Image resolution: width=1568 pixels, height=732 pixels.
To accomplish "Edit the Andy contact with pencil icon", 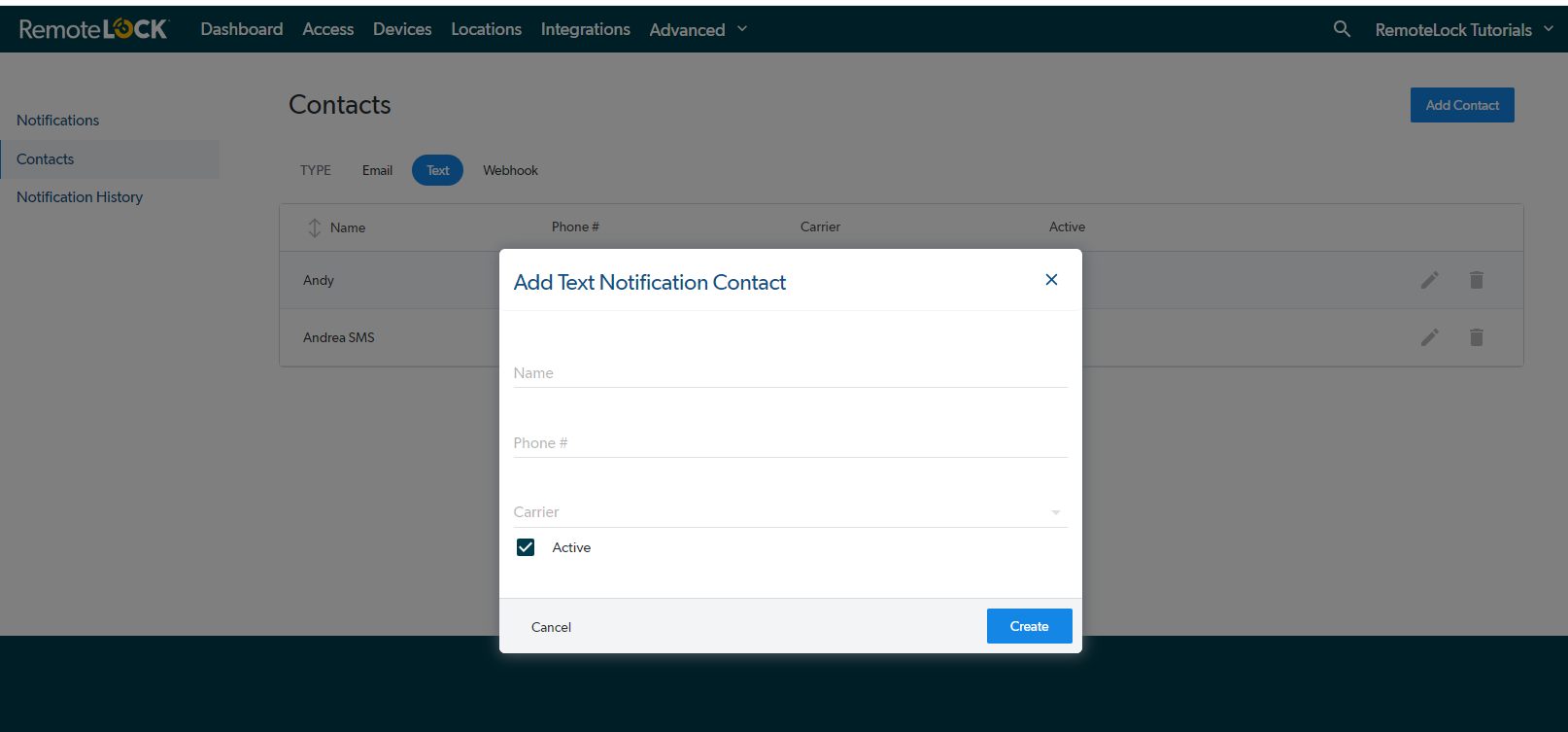I will [x=1430, y=280].
